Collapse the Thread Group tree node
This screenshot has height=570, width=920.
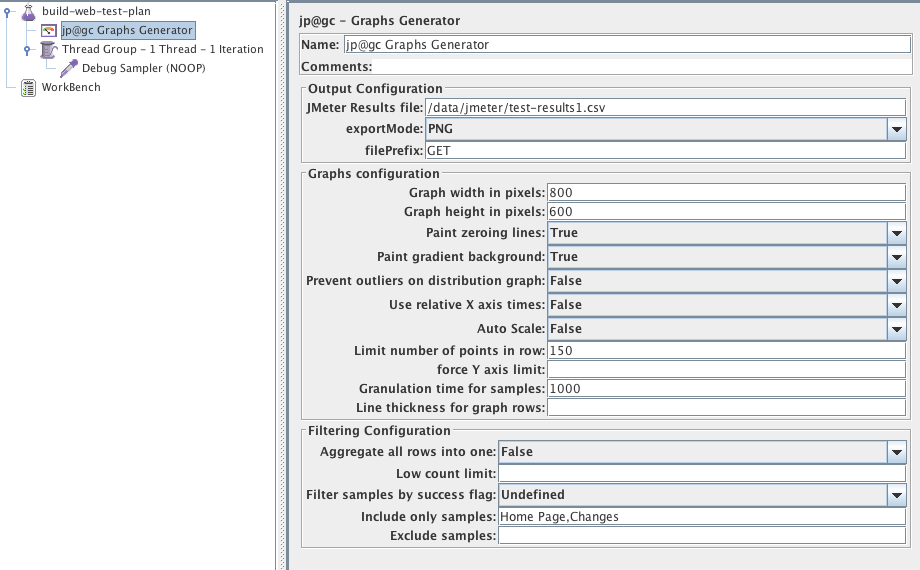click(x=26, y=50)
